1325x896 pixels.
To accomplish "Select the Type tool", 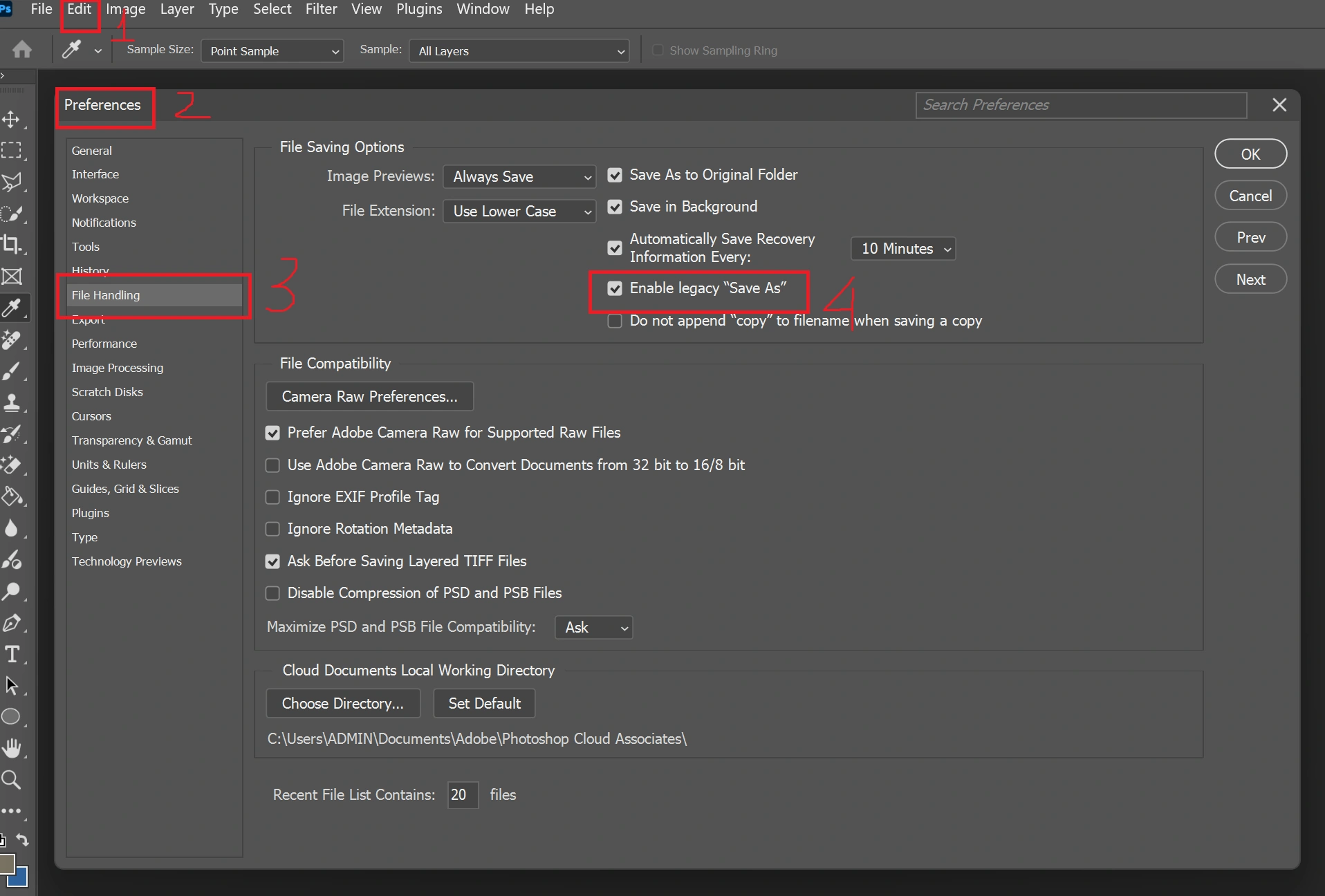I will (x=12, y=653).
